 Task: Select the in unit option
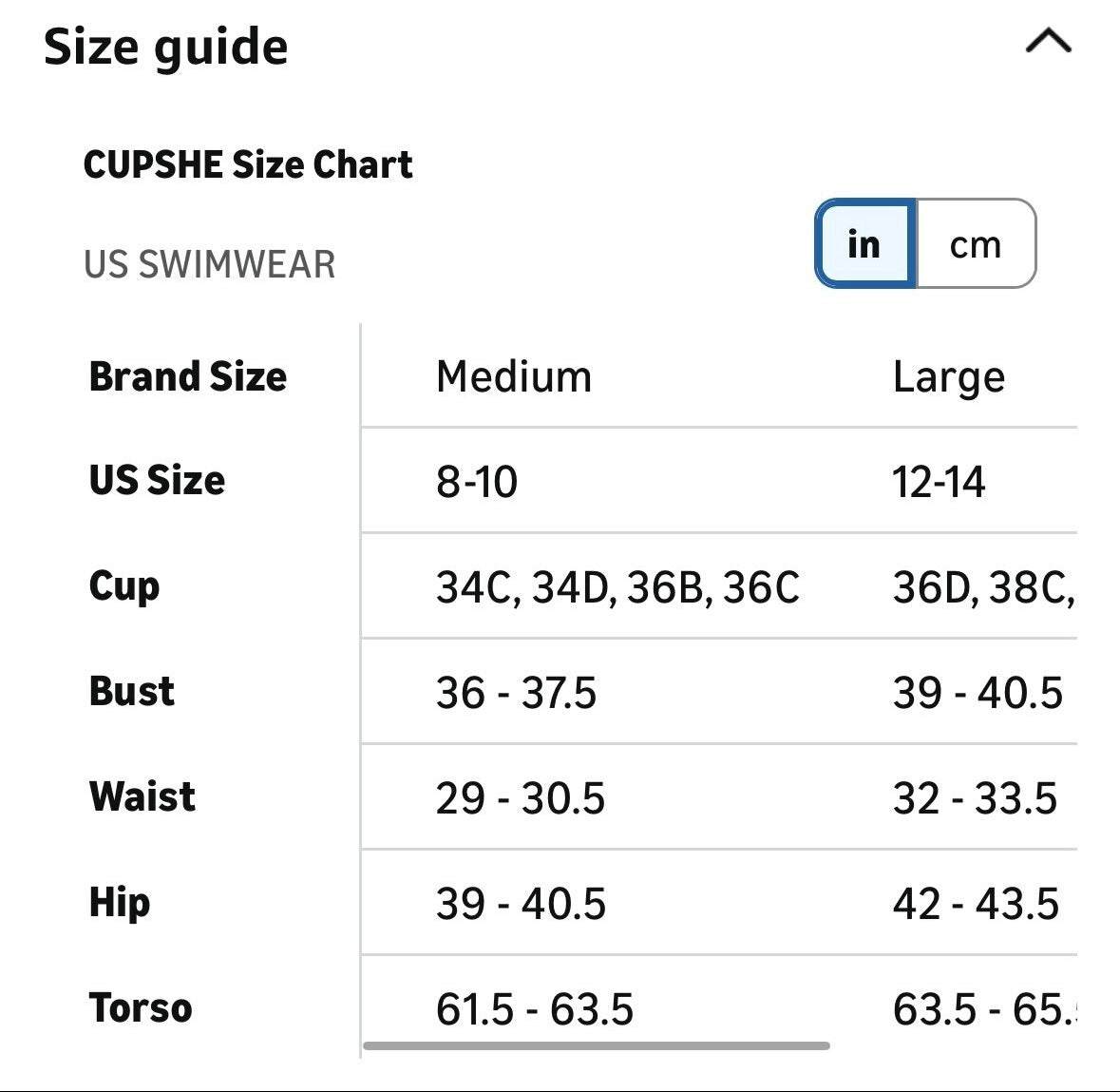coord(864,245)
